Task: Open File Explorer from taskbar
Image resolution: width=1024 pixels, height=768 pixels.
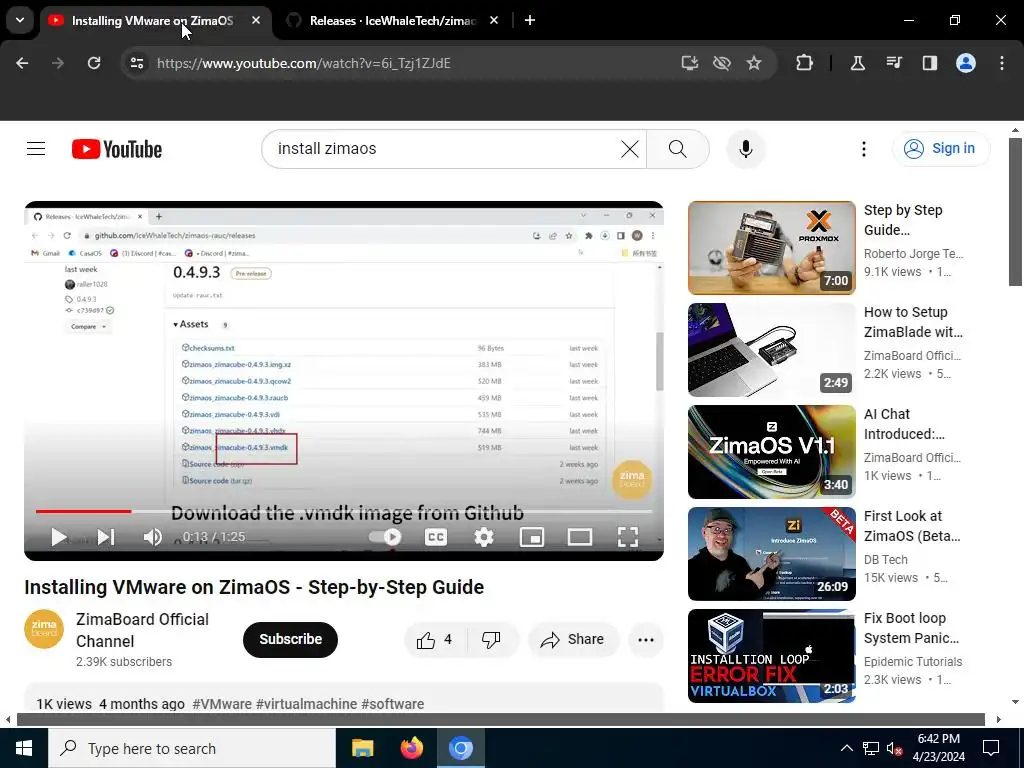Action: click(362, 748)
